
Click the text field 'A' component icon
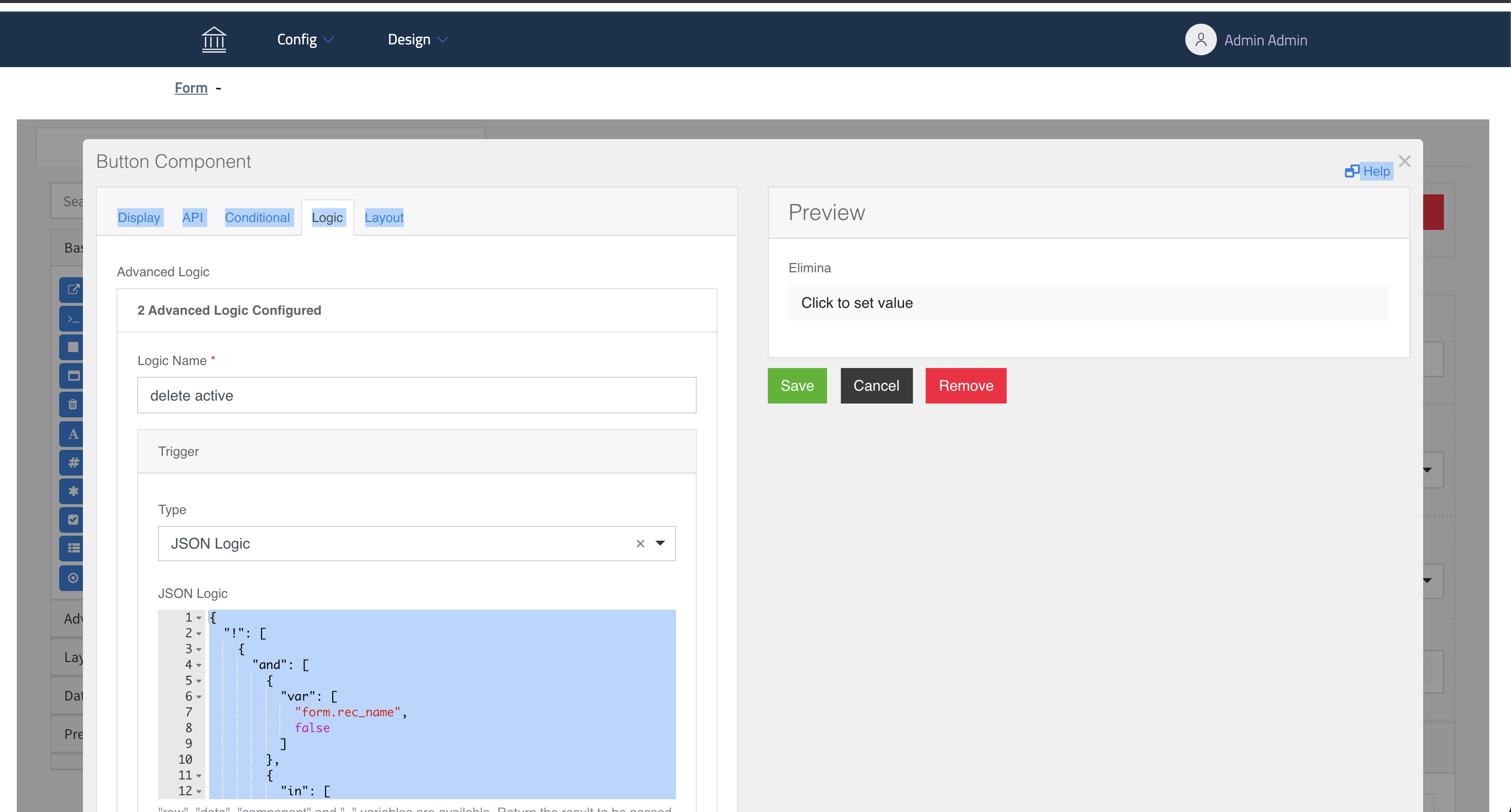click(73, 435)
